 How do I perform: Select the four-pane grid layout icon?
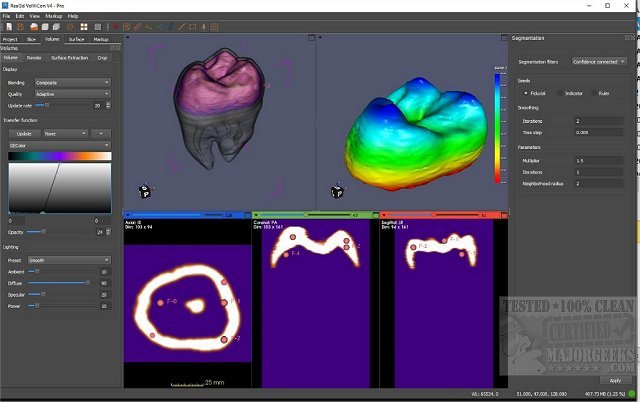point(84,27)
